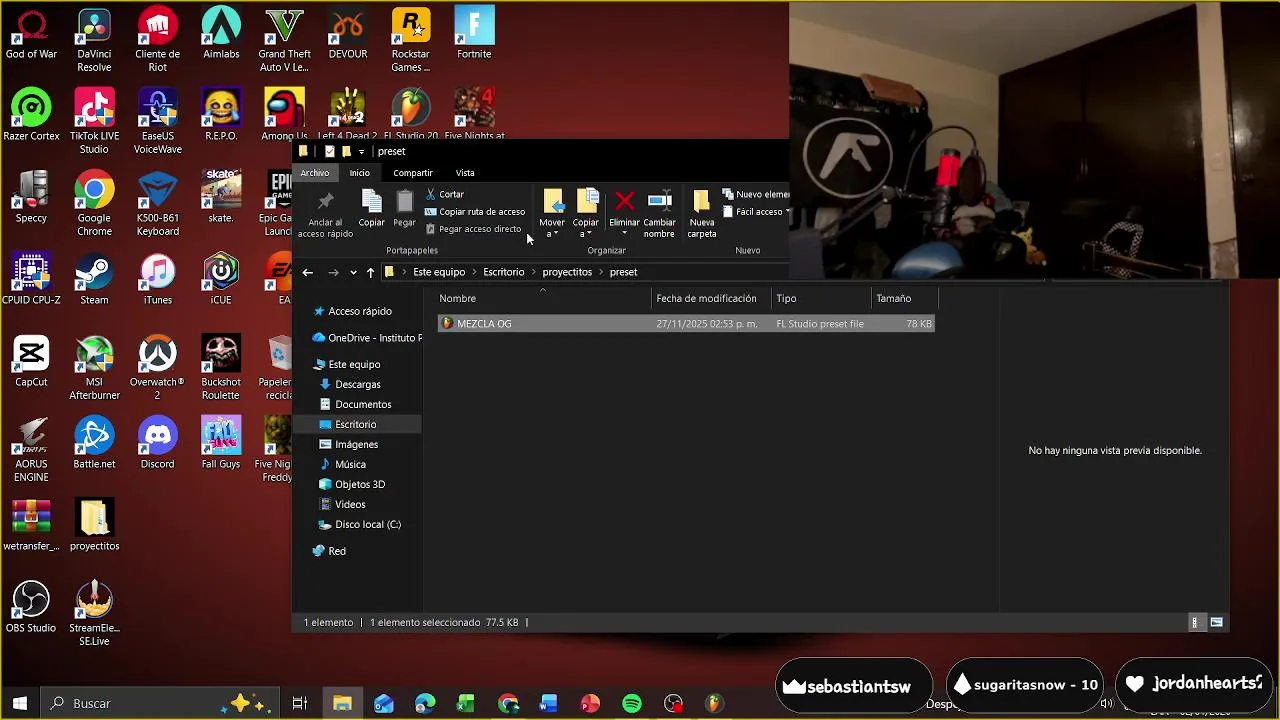Expand the Eliminar dropdown arrow
This screenshot has height=720, width=1280.
point(624,234)
